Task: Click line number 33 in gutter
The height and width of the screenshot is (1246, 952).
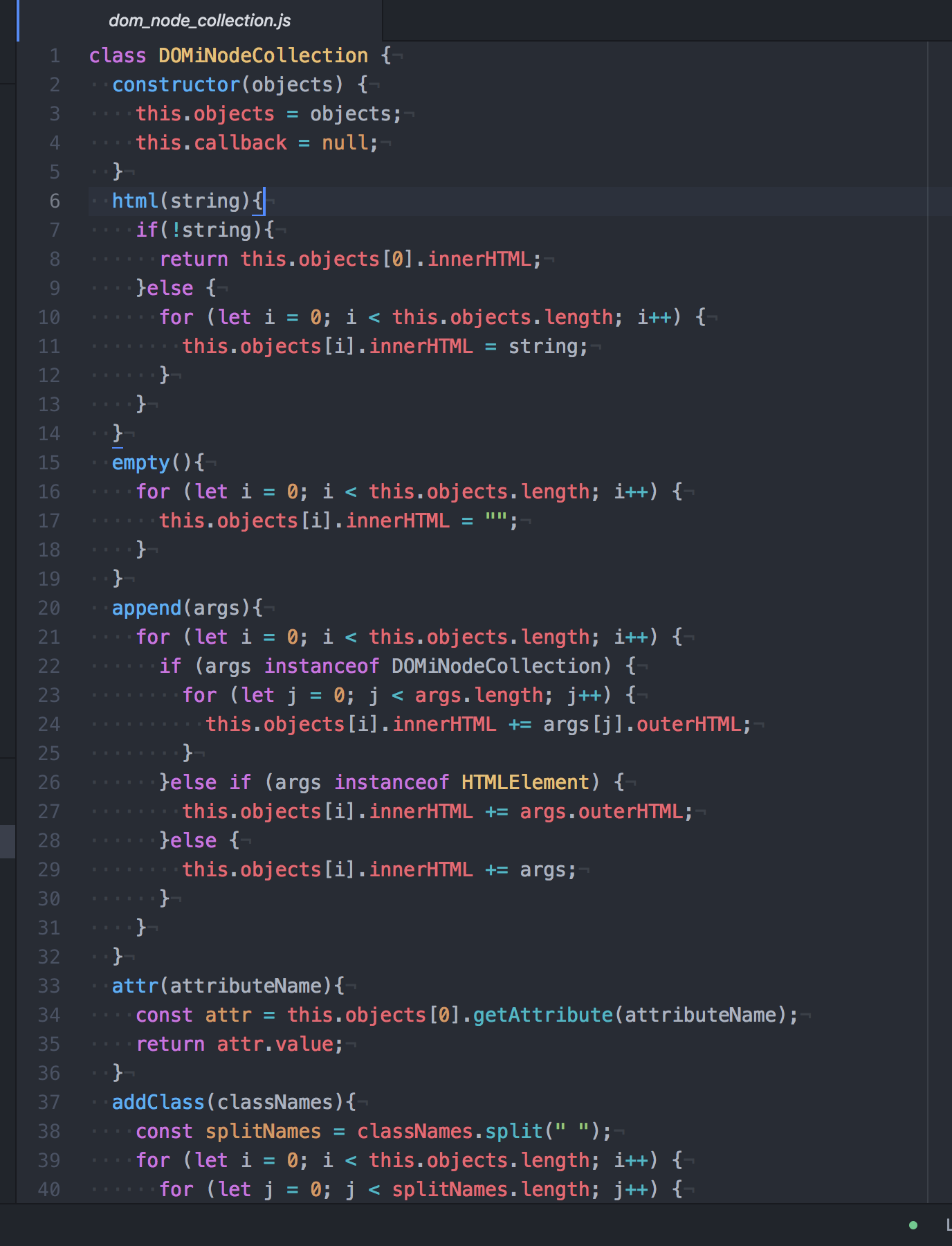Action: click(x=49, y=986)
